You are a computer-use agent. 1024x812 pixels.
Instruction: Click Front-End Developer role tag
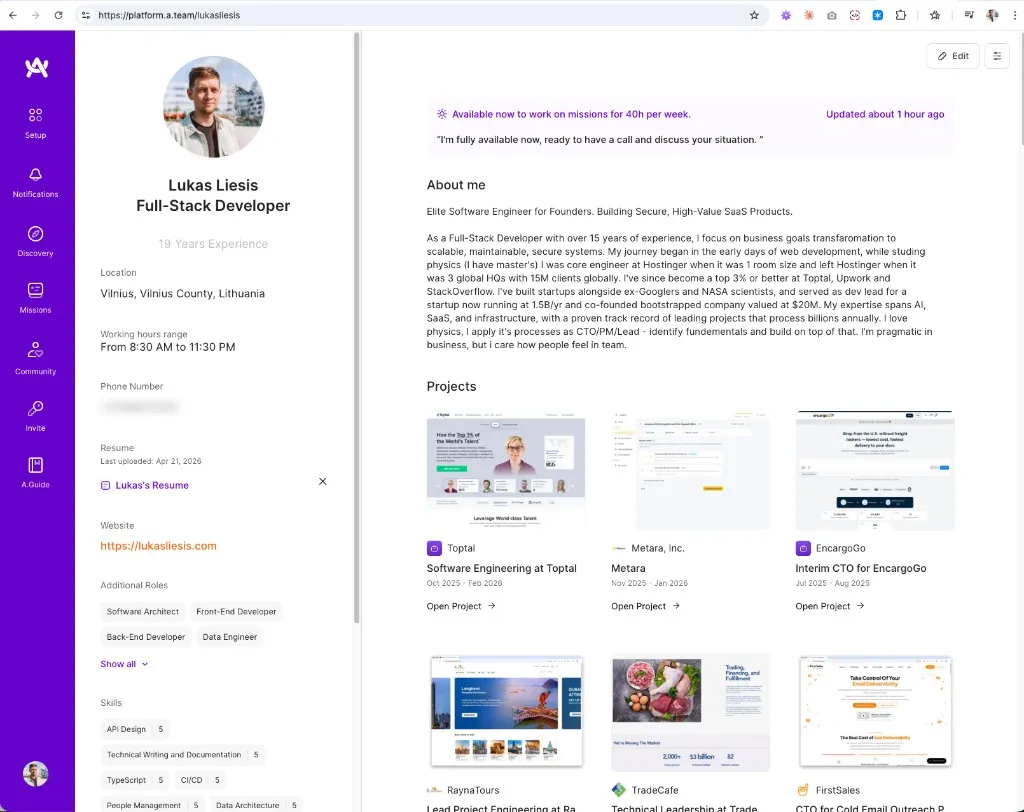[x=236, y=611]
